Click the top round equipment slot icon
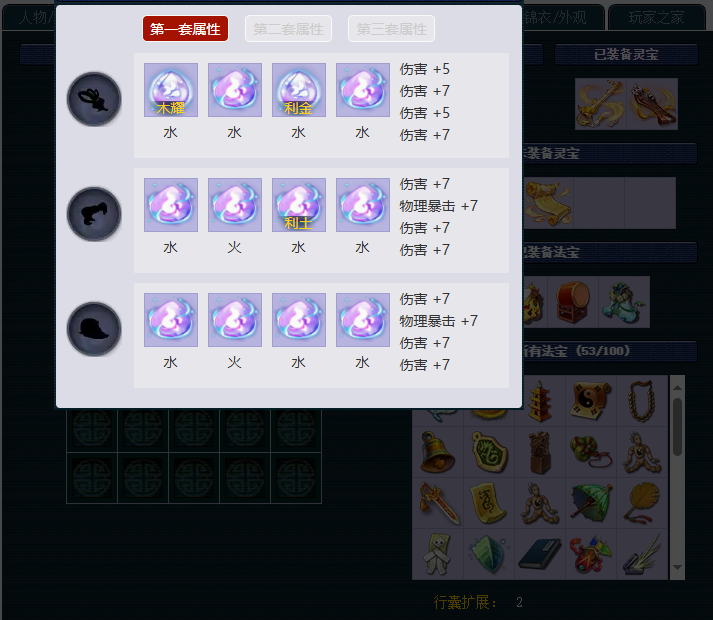 [94, 99]
